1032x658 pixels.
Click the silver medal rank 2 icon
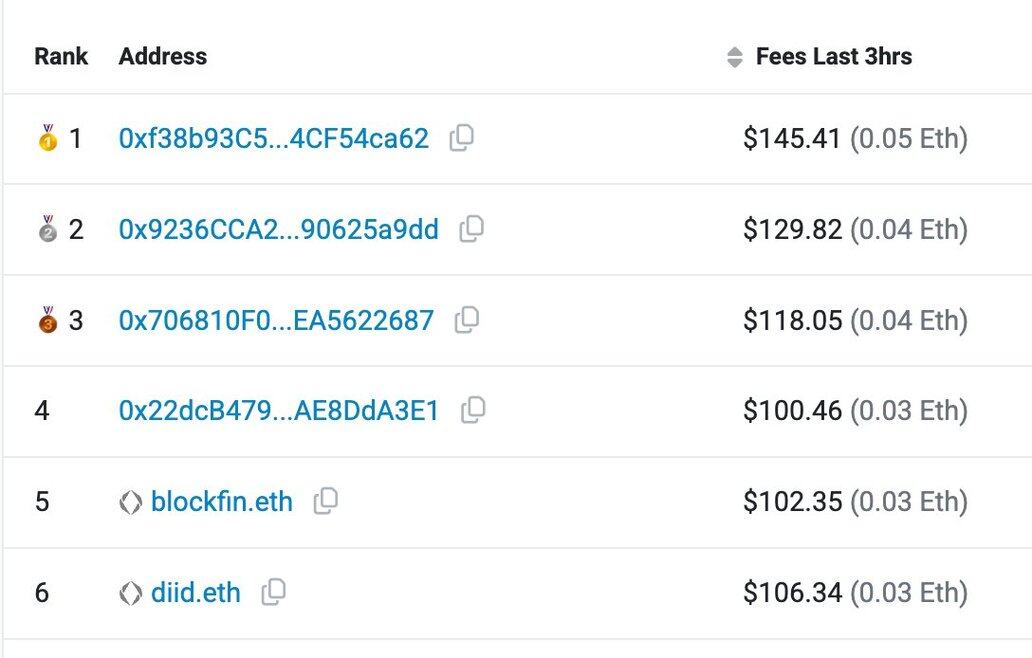[x=47, y=230]
